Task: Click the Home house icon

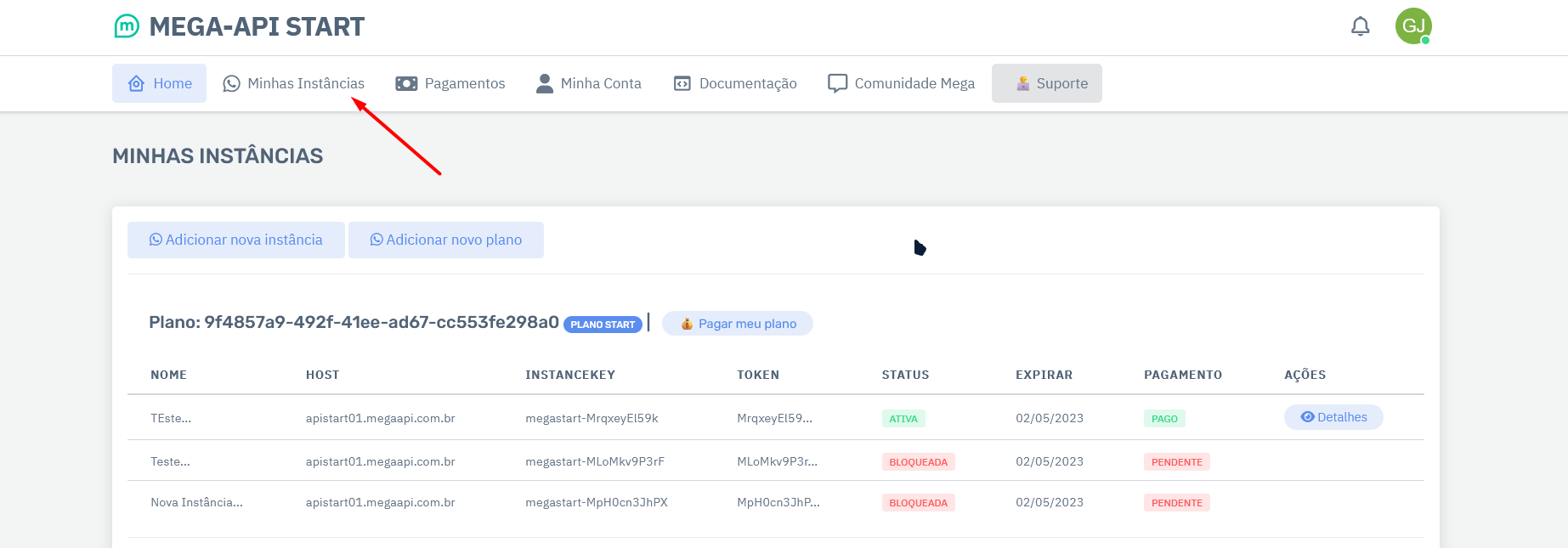Action: (136, 83)
